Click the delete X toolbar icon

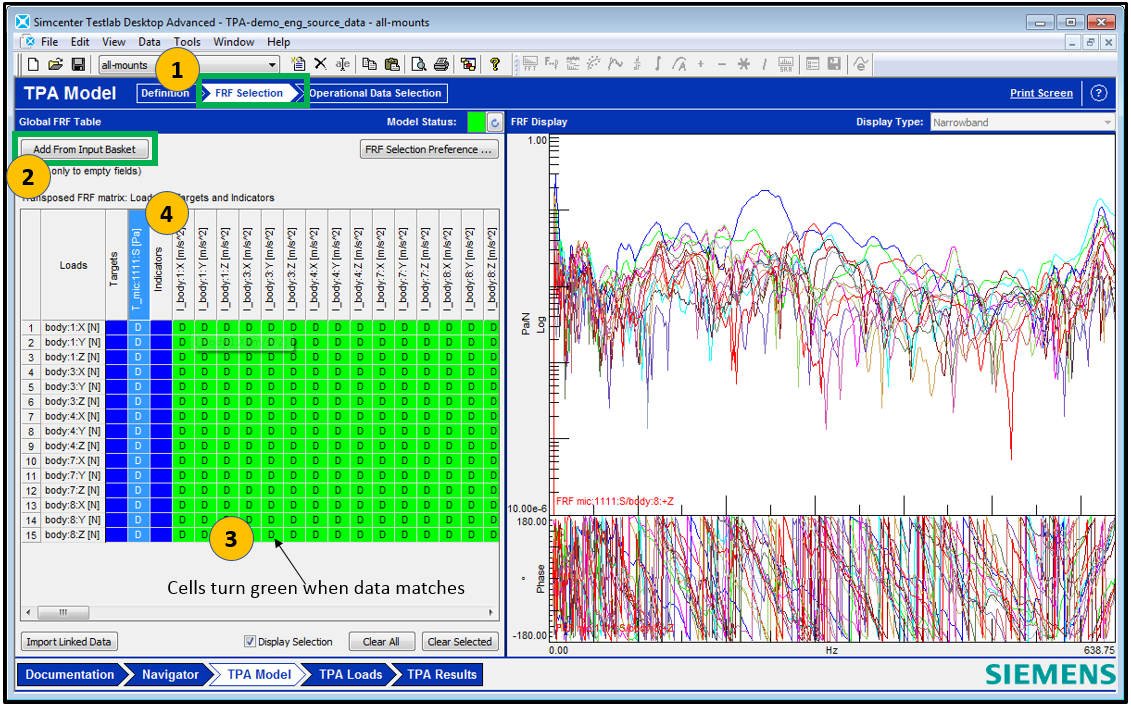click(x=321, y=64)
